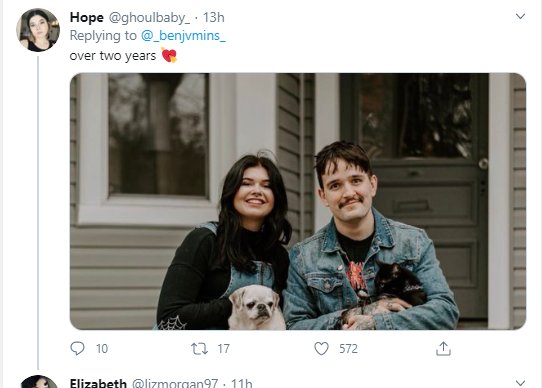
Task: Expand the chevron menu on Hope's tweet
Action: tap(520, 16)
